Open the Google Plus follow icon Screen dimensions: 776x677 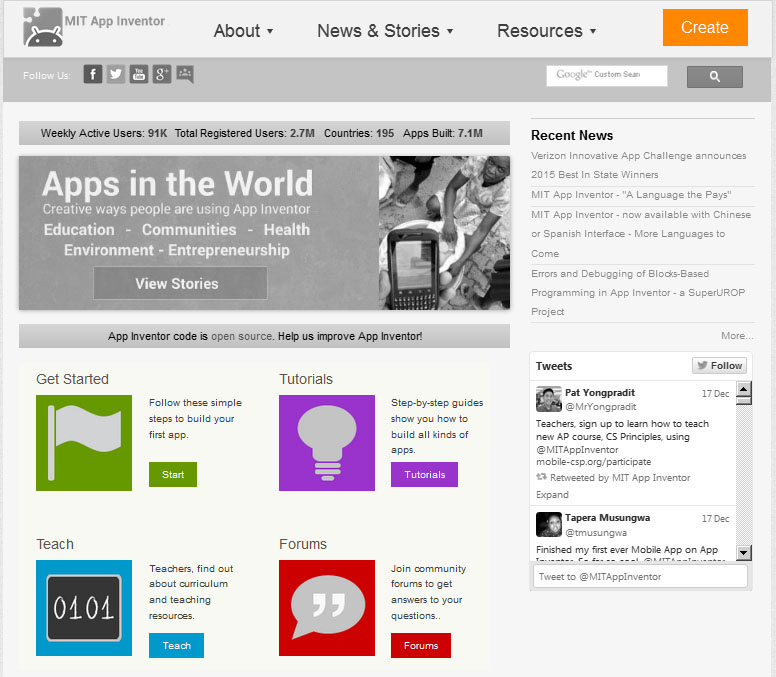tap(161, 74)
